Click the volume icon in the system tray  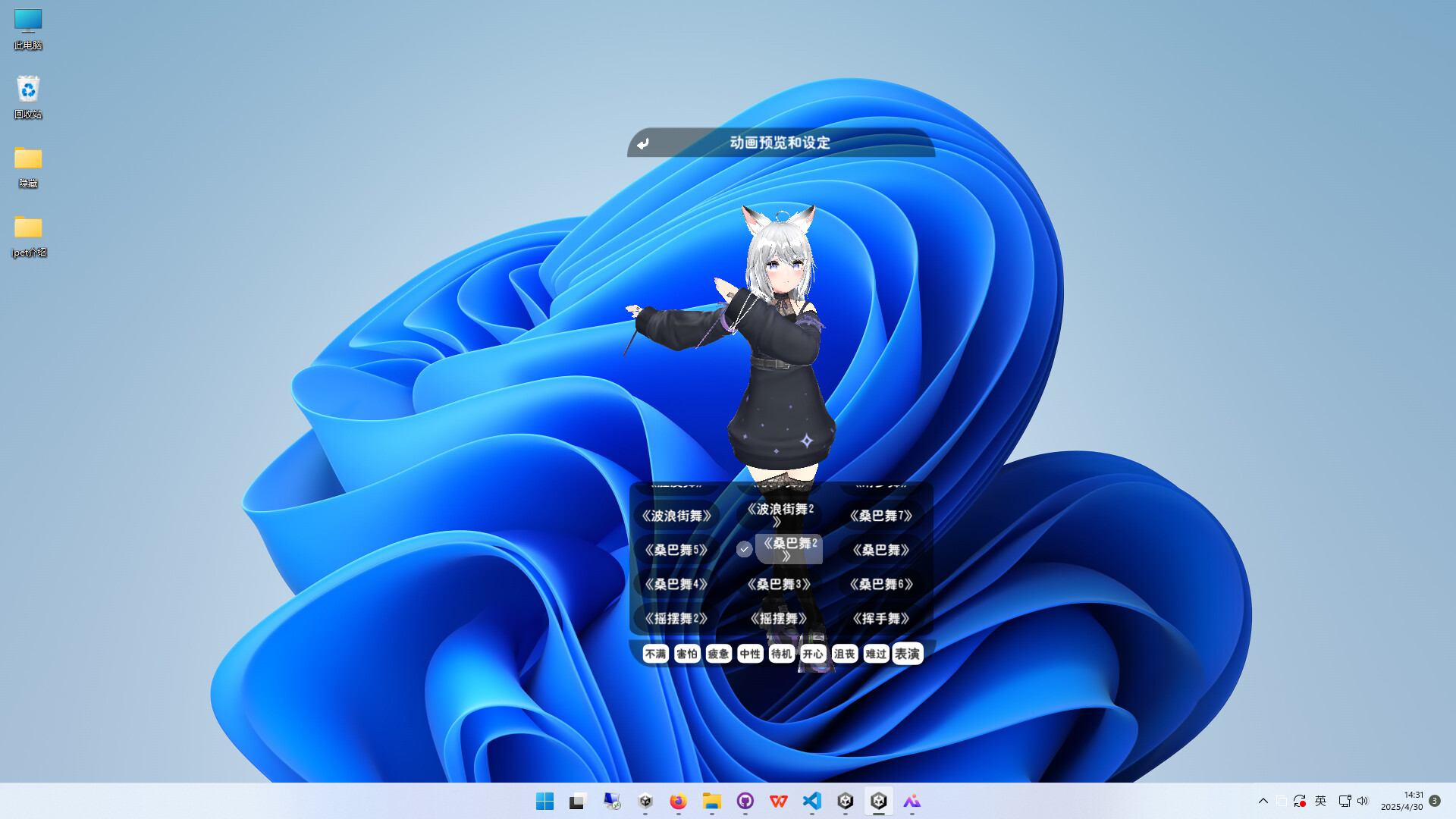pyautogui.click(x=1363, y=801)
